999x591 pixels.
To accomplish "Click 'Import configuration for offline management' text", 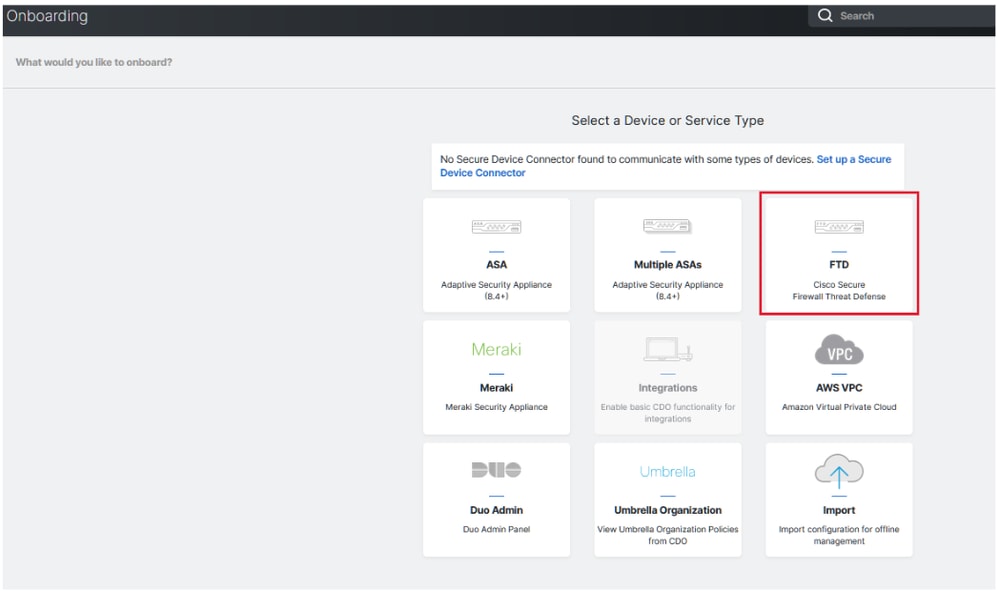I will pyautogui.click(x=839, y=535).
